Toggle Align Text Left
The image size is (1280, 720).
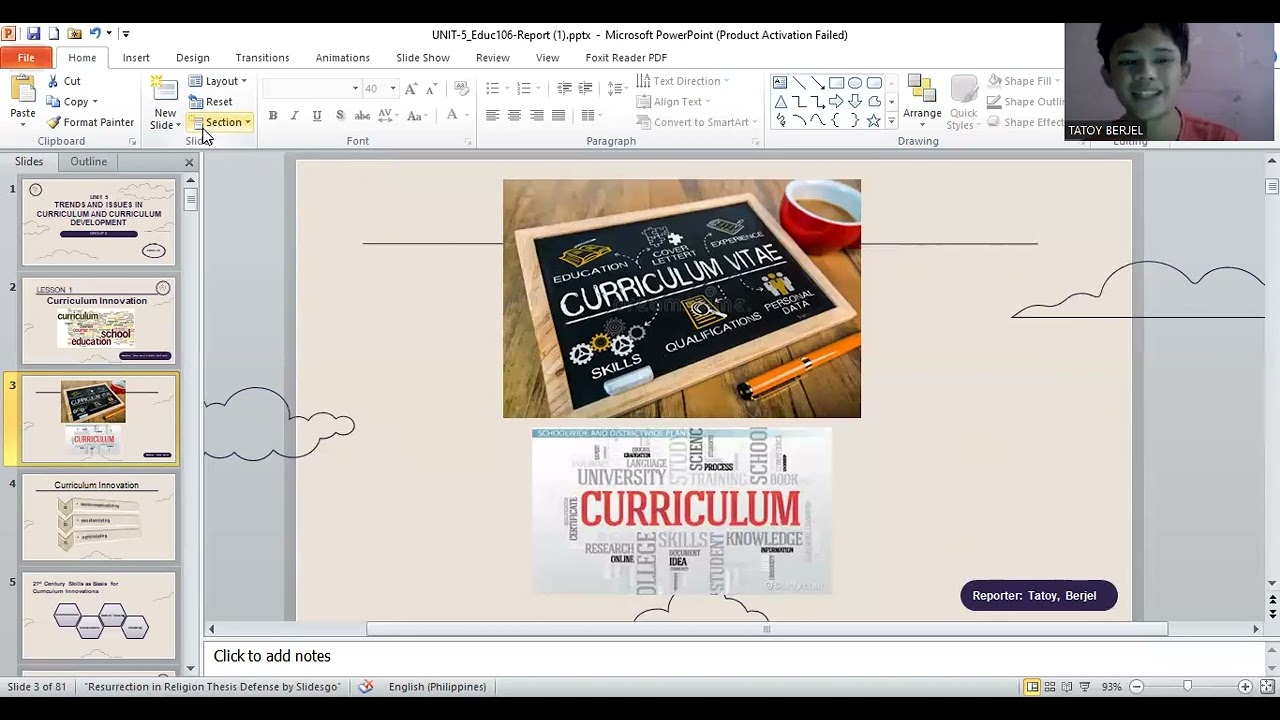pos(492,116)
